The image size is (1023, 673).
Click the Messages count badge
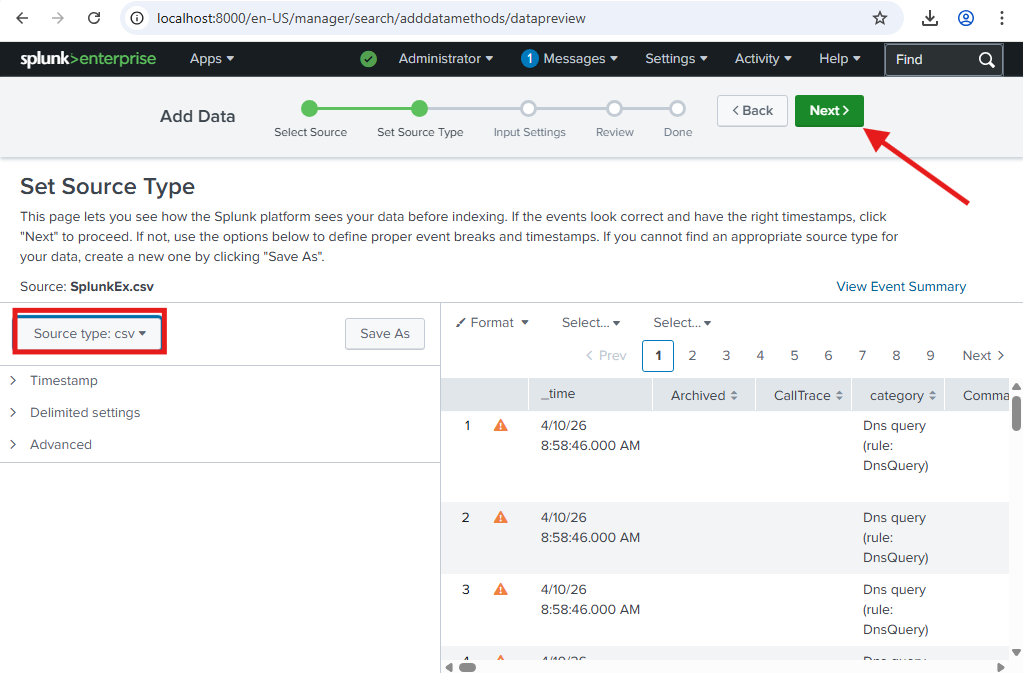(x=529, y=59)
